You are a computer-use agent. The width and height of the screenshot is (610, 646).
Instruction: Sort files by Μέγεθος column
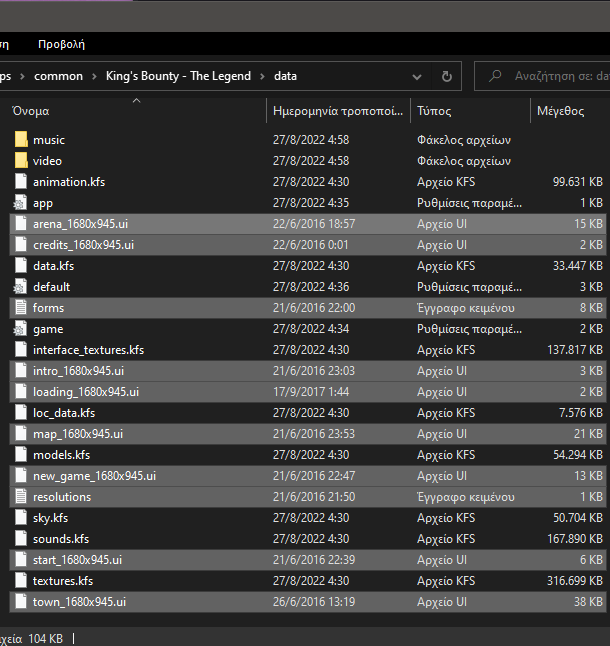click(561, 111)
